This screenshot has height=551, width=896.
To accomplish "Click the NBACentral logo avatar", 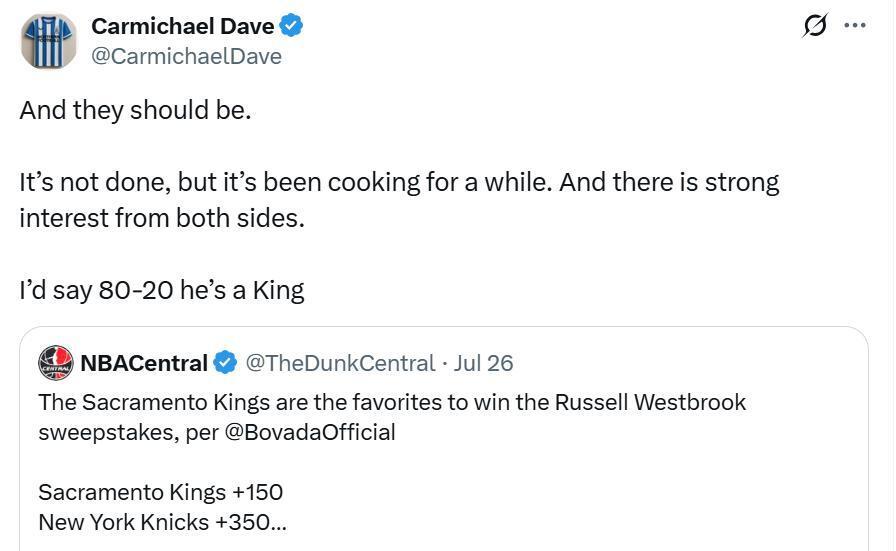I will pyautogui.click(x=55, y=363).
